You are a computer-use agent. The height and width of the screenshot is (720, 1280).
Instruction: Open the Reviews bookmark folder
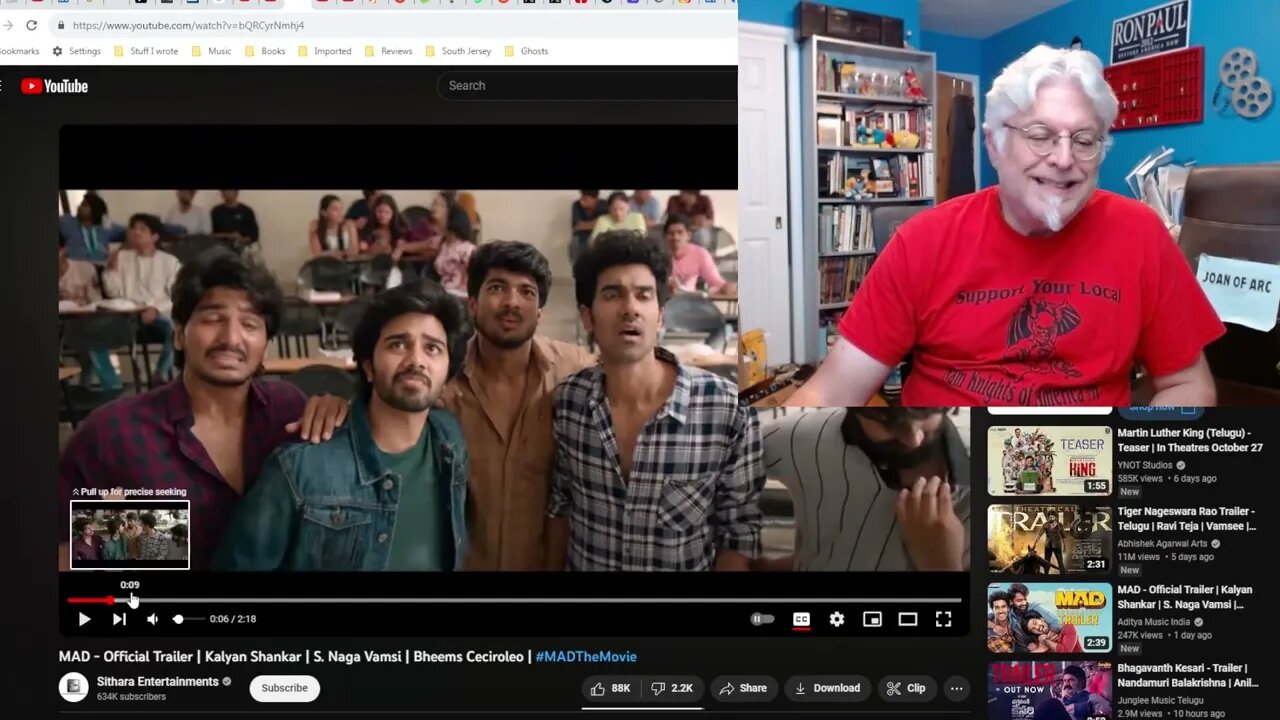pyautogui.click(x=388, y=51)
